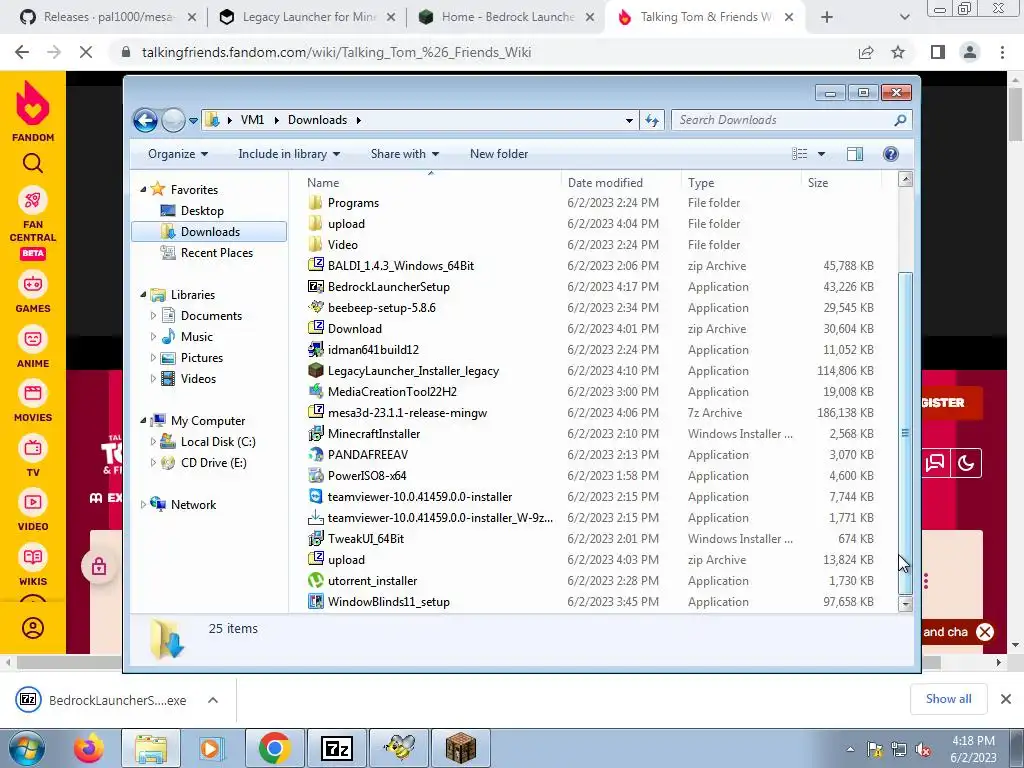The image size is (1024, 768).
Task: Toggle the dark mode moon icon
Action: [966, 463]
